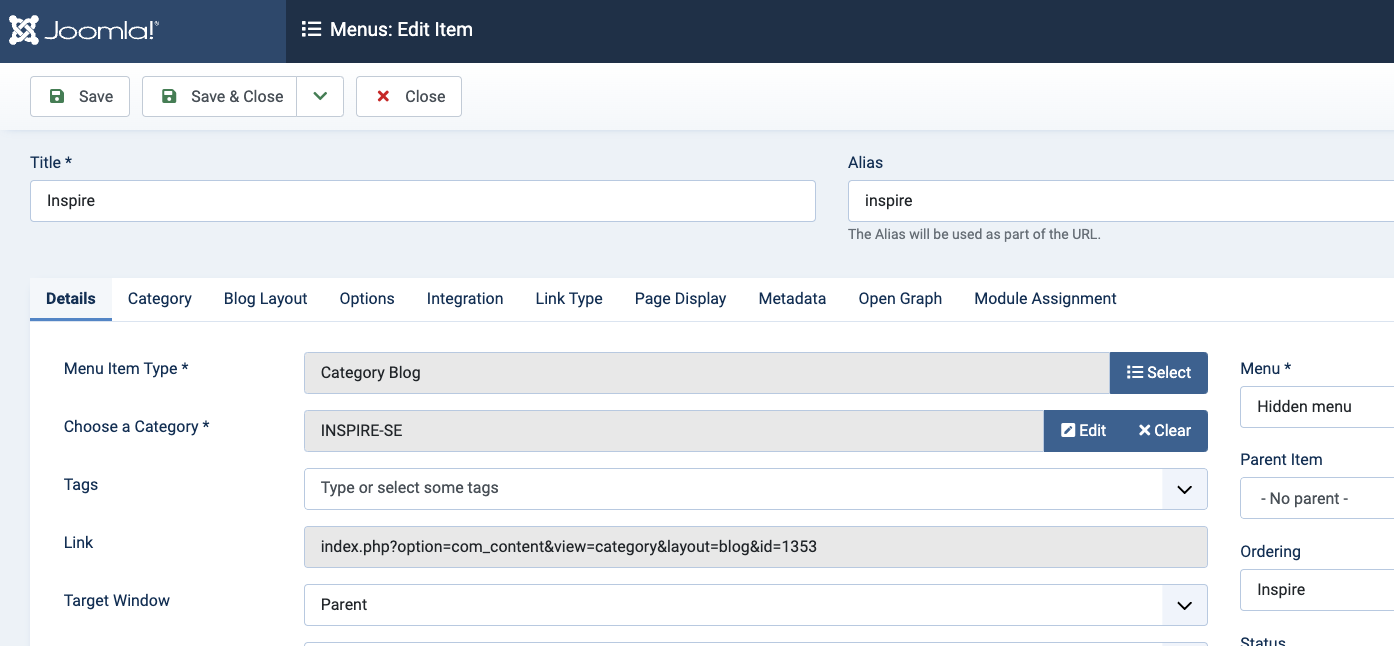
Task: Click into the Title input field
Action: tap(423, 201)
